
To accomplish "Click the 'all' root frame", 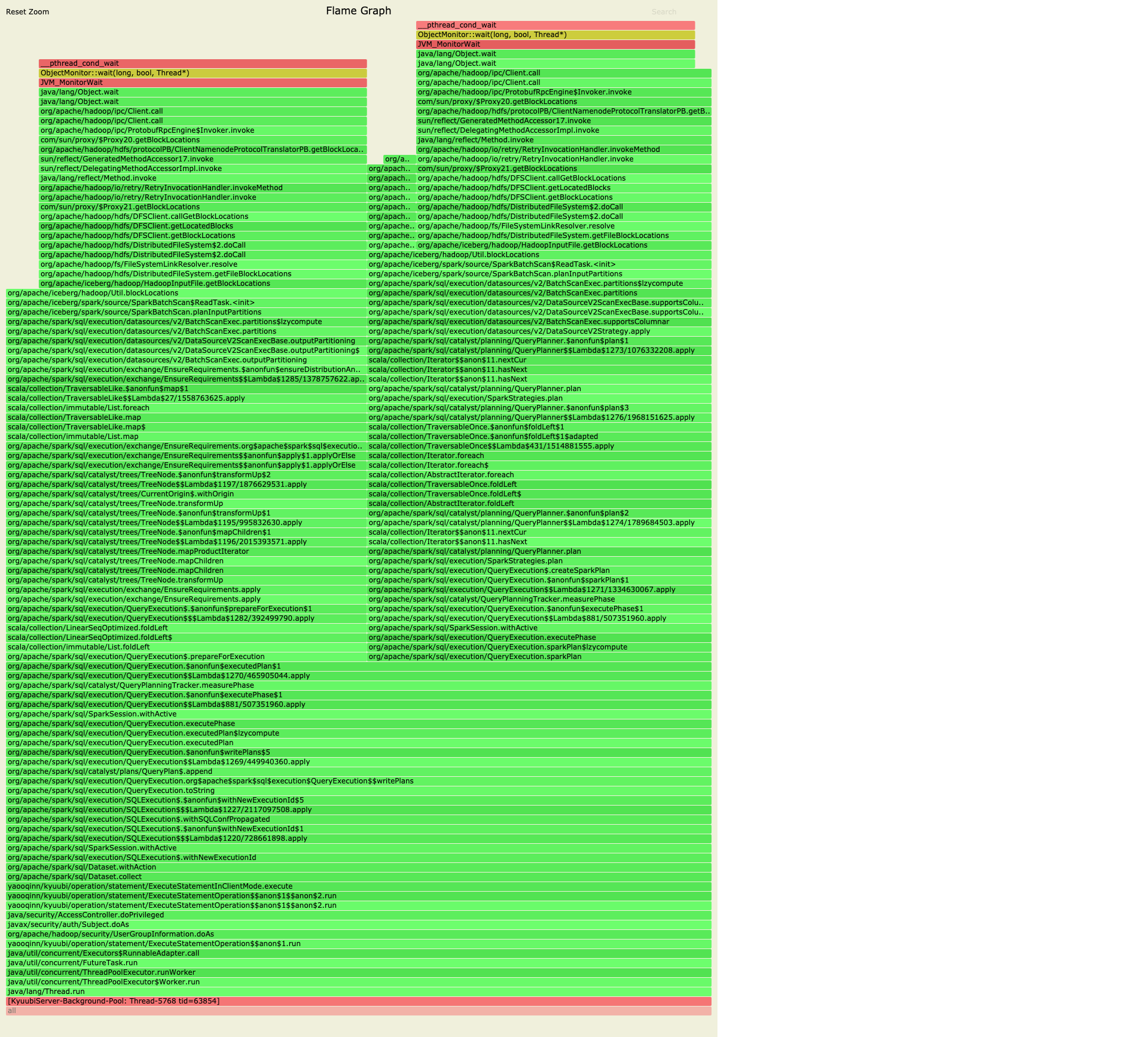I will pyautogui.click(x=359, y=1011).
